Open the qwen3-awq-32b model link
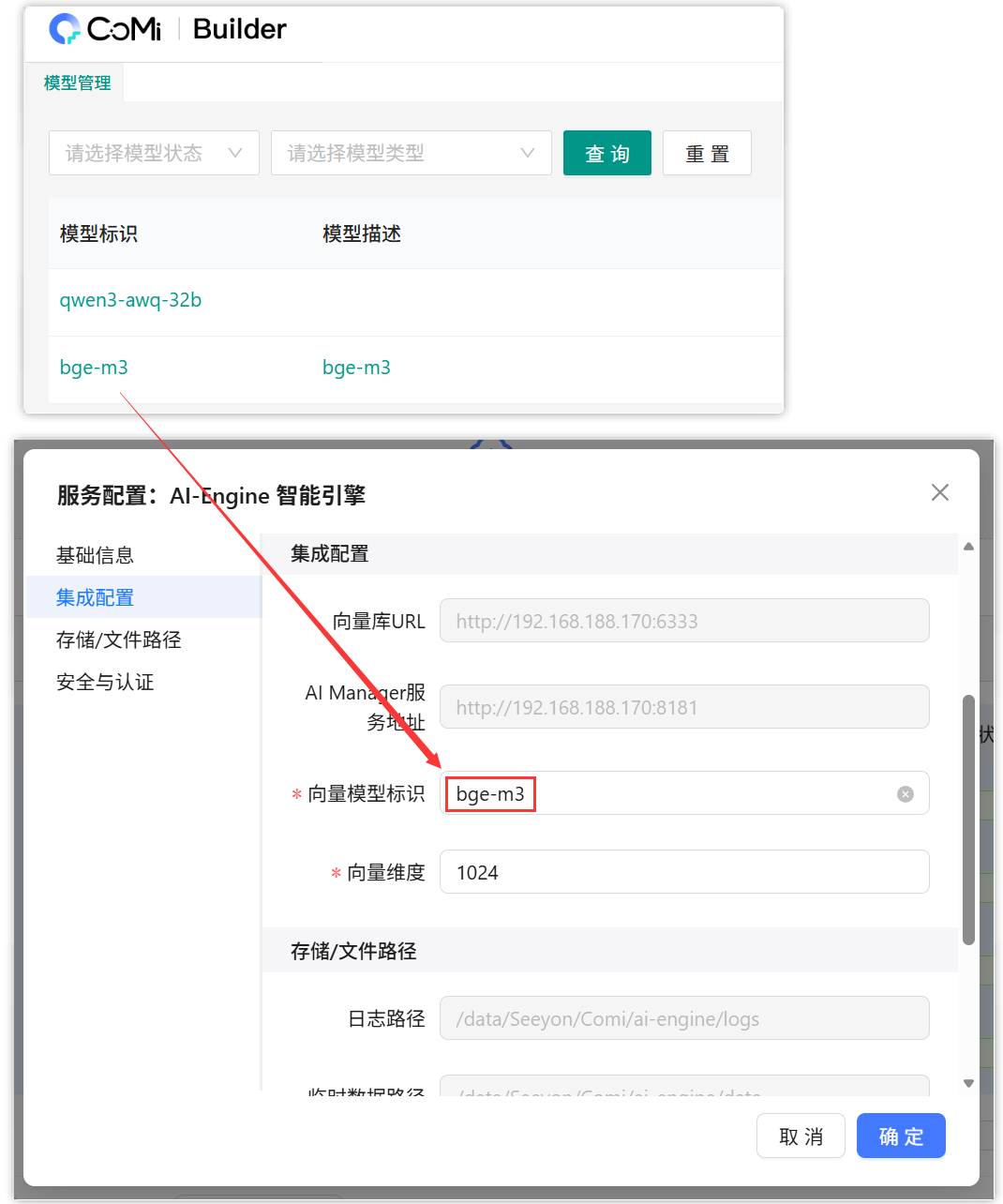 click(x=130, y=300)
